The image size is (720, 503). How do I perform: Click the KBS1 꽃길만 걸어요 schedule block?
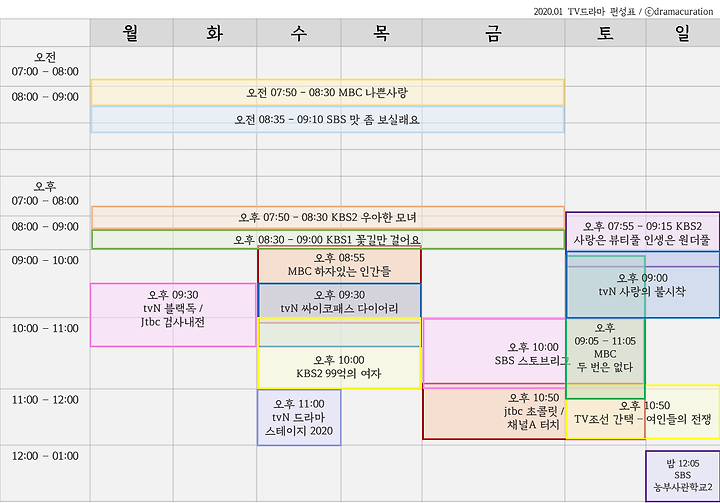(x=327, y=239)
